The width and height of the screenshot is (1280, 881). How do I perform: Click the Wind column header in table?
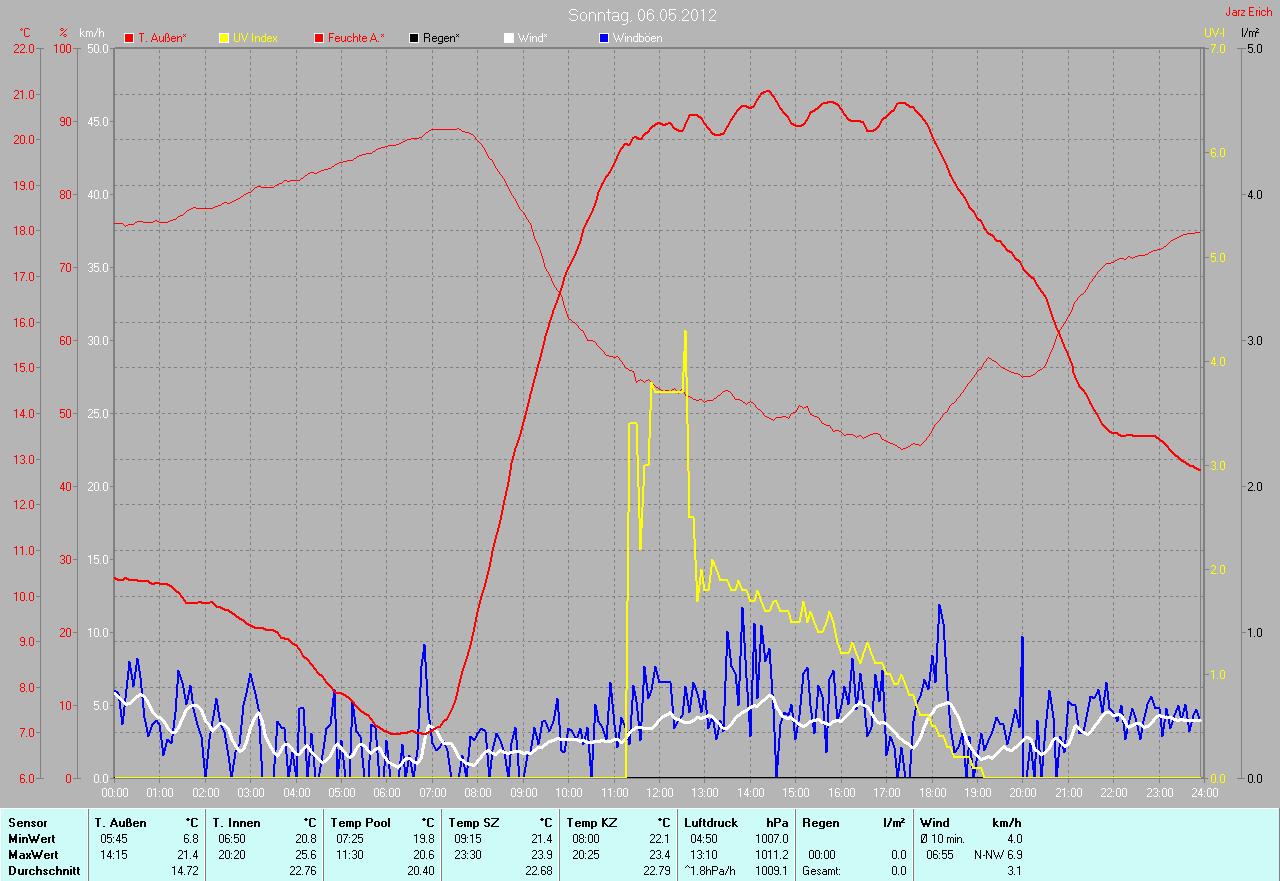935,822
